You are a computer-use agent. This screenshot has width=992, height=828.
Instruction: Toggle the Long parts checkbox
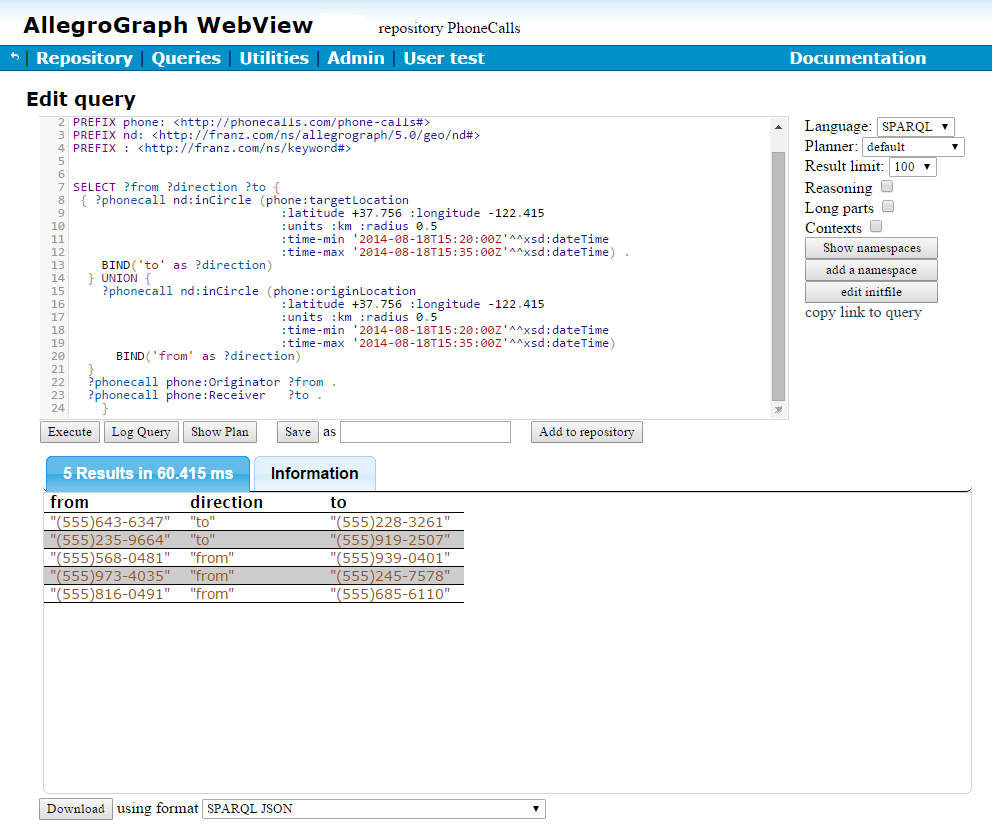(x=888, y=207)
